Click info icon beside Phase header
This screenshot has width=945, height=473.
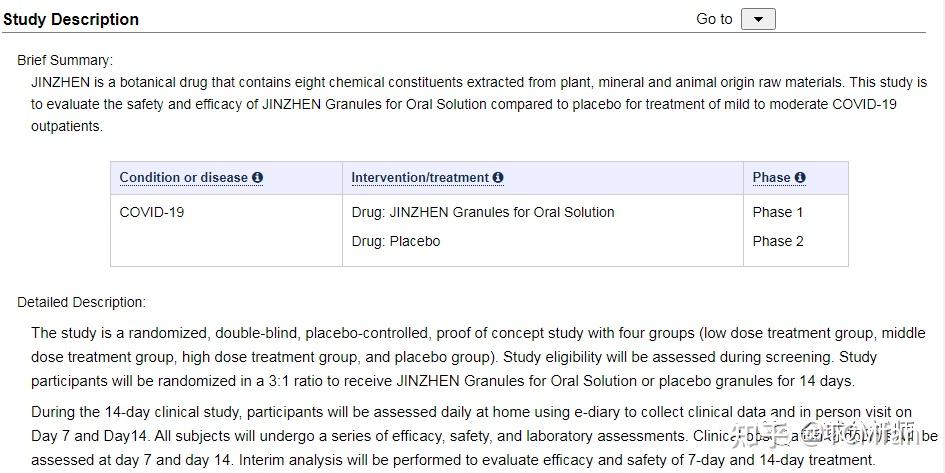(x=800, y=178)
